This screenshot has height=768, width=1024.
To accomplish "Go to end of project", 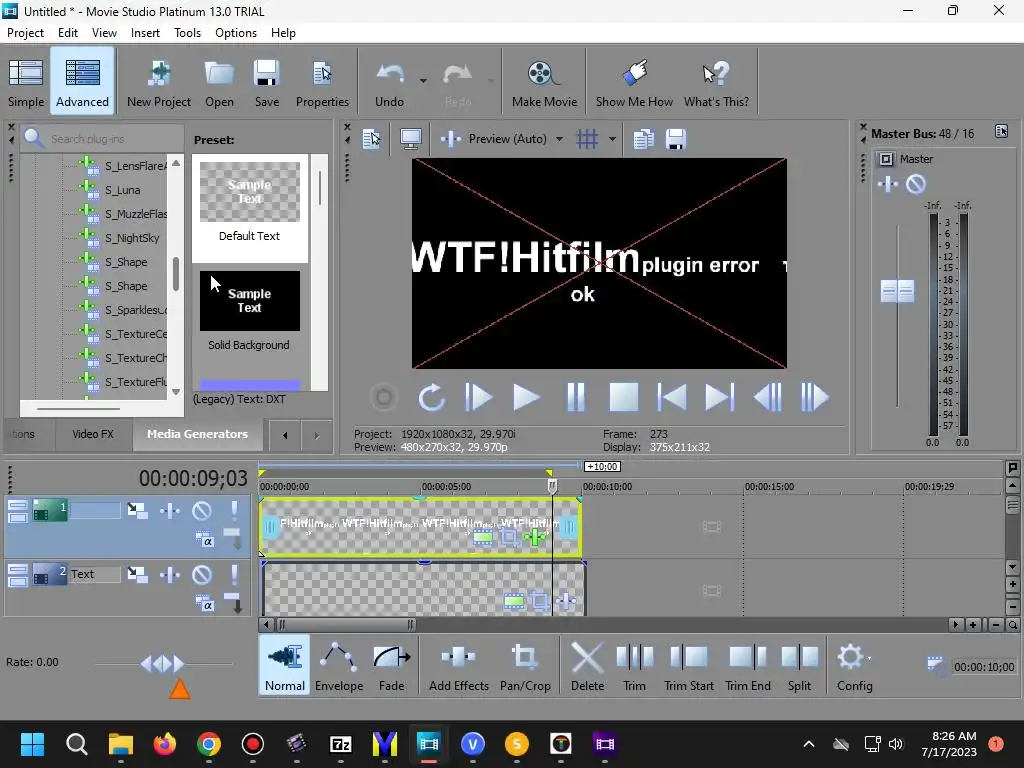I will 720,397.
